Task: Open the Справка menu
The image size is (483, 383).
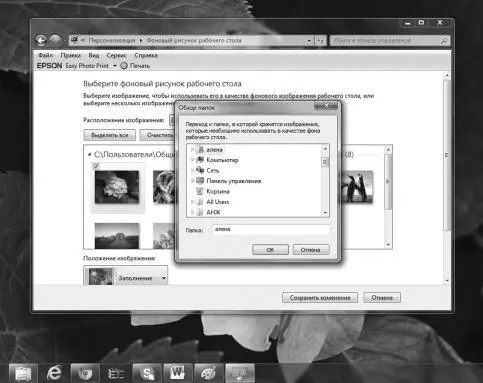Action: click(x=146, y=55)
